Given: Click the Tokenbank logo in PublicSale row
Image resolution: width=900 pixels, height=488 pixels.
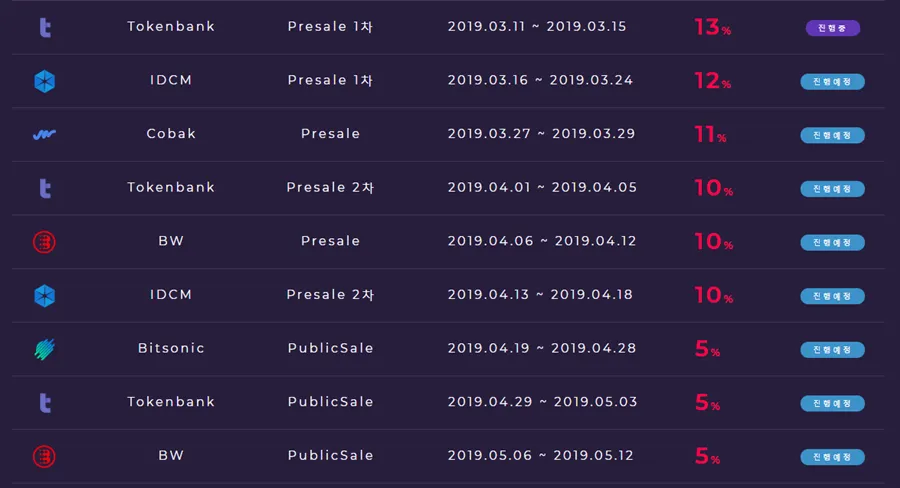Looking at the screenshot, I should [45, 403].
